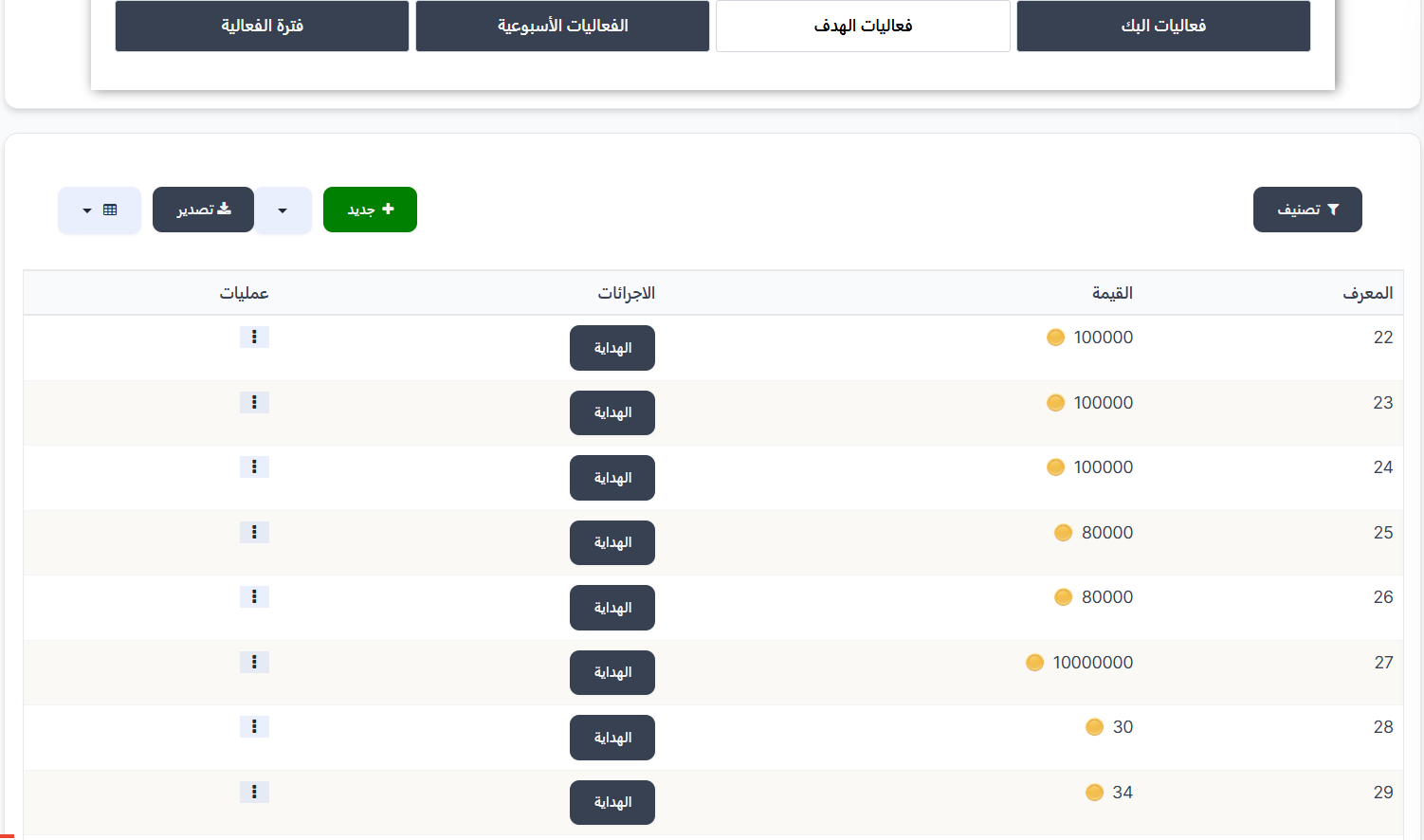Viewport: 1424px width, 840px height.
Task: Open the three-dot actions menu for row 22
Action: pyautogui.click(x=254, y=338)
